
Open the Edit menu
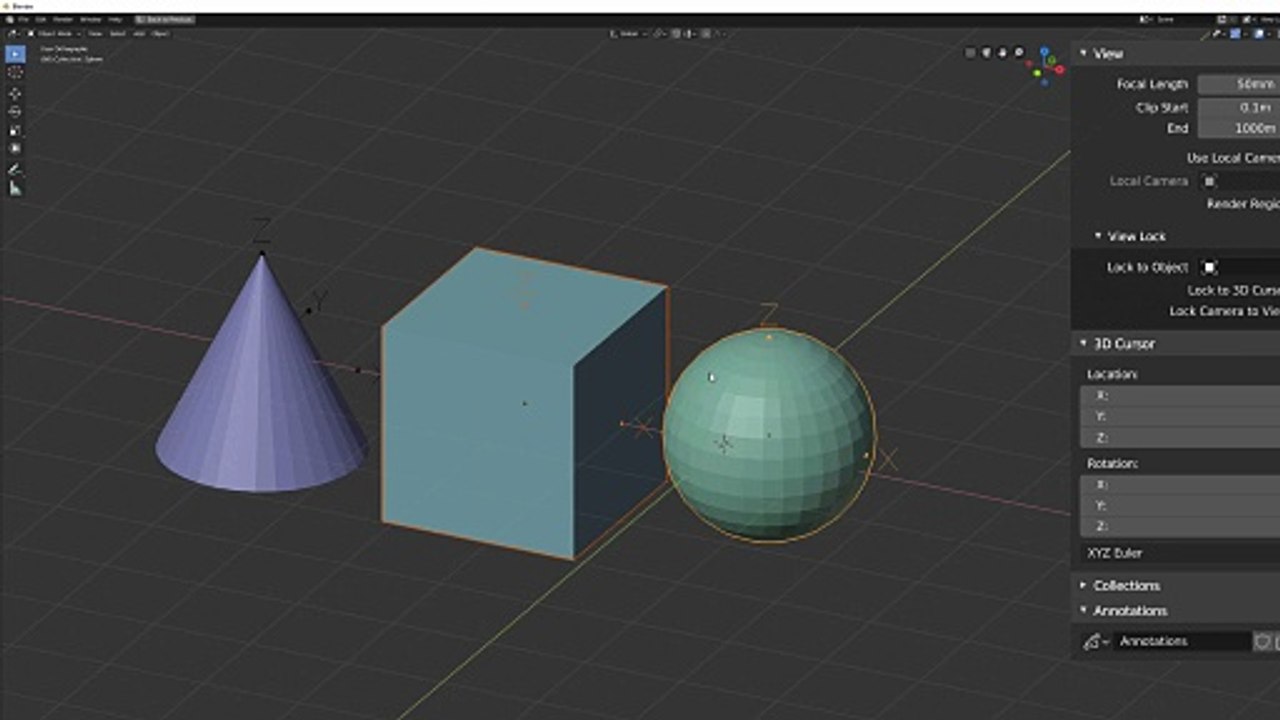41,20
